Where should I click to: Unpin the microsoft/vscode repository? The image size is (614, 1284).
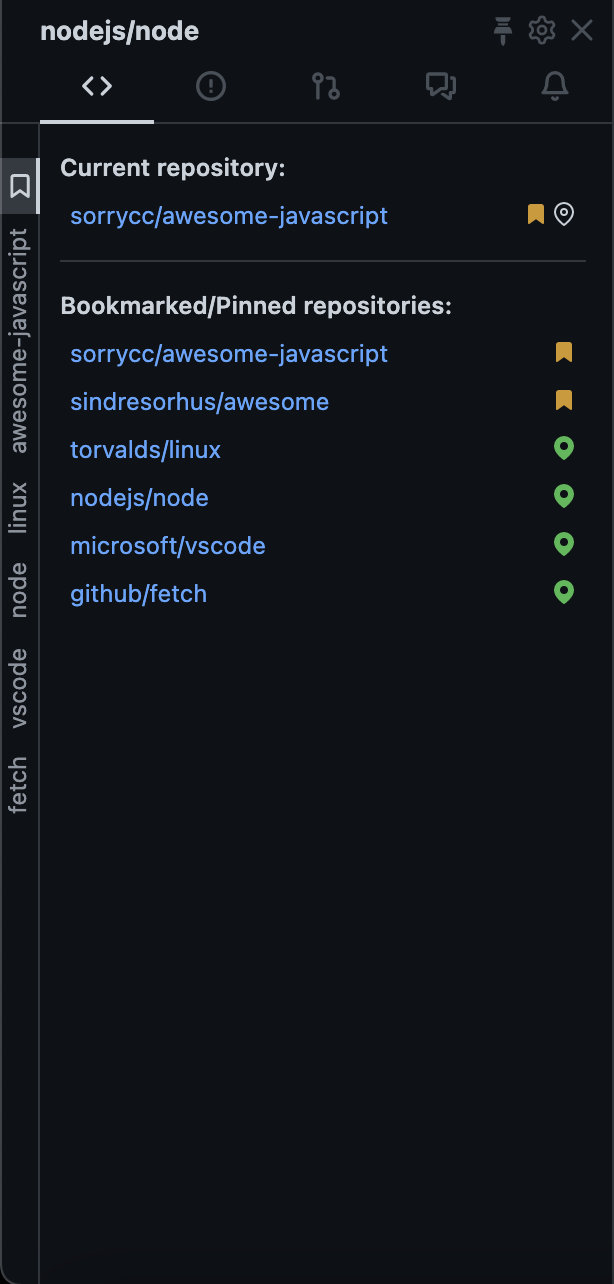pyautogui.click(x=564, y=545)
